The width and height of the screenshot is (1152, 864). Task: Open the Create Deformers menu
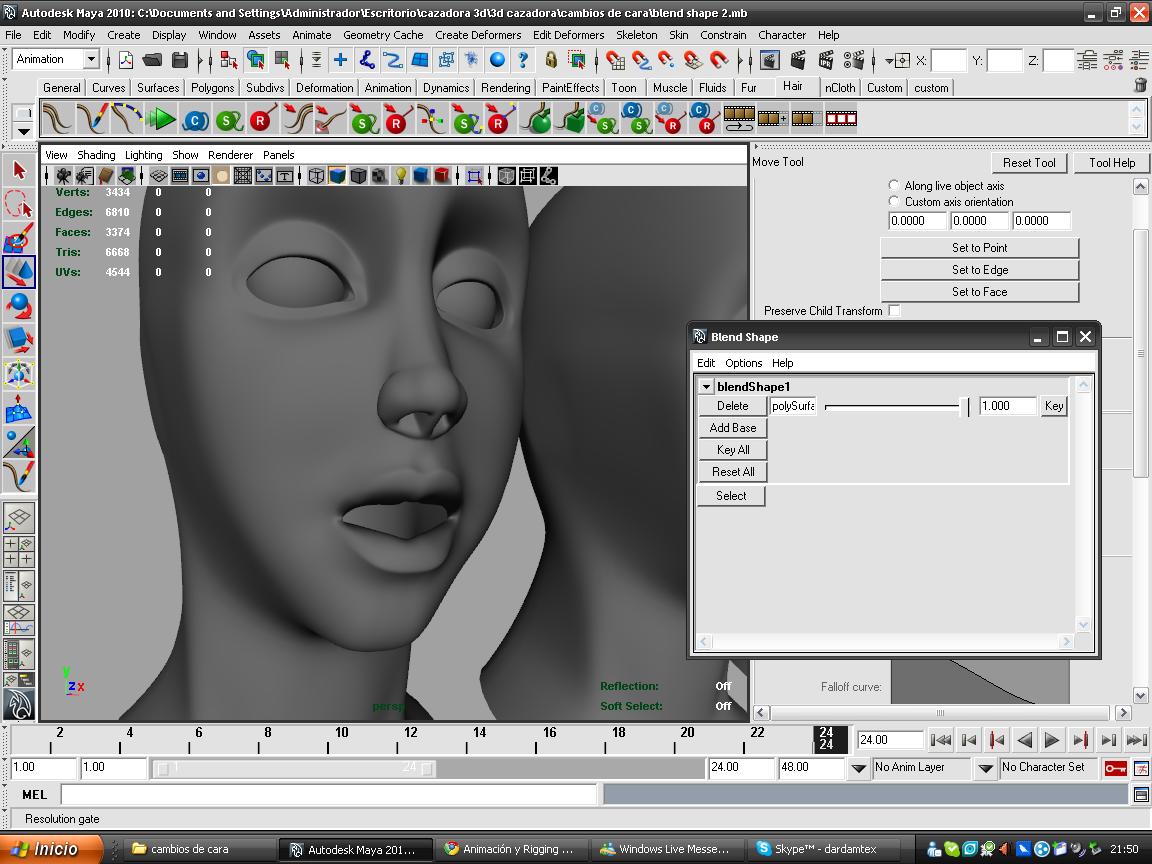[477, 35]
